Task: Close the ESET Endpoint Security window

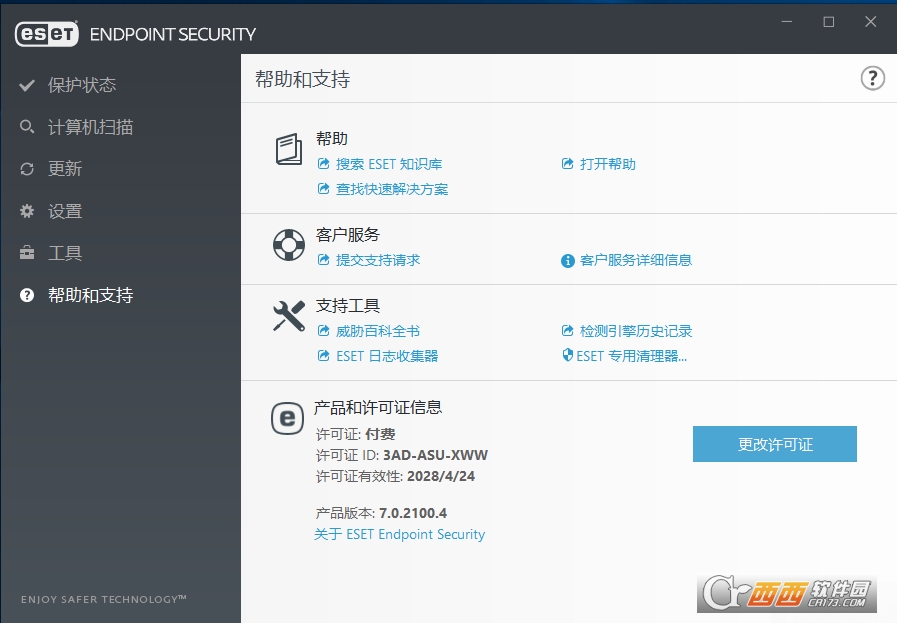Action: pos(871,22)
